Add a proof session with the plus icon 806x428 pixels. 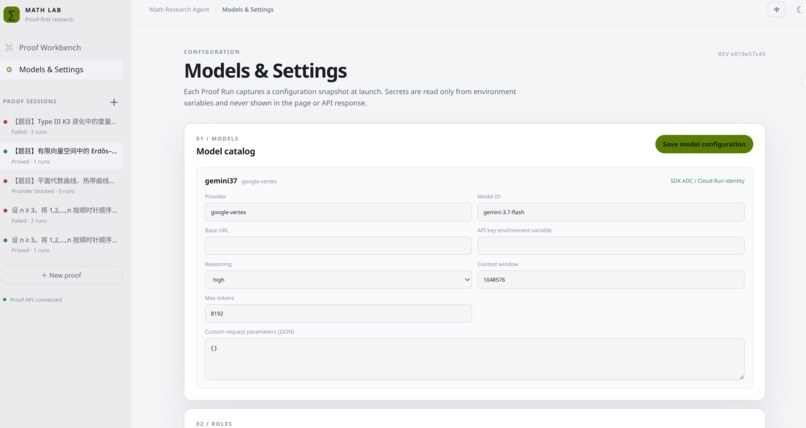click(x=114, y=102)
